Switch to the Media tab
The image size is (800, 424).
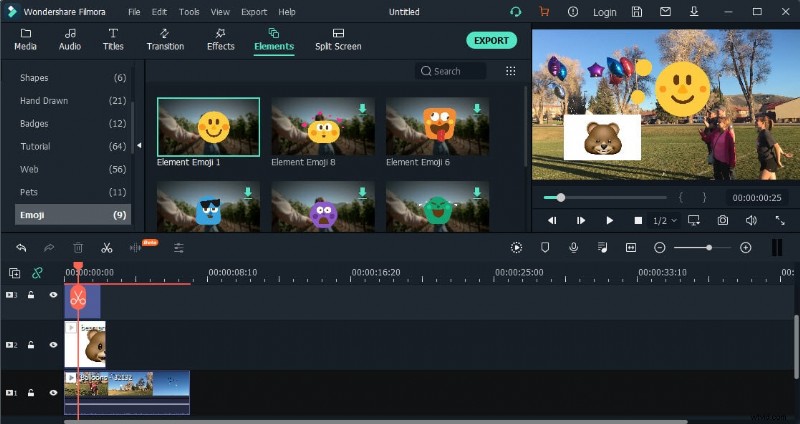pyautogui.click(x=25, y=40)
